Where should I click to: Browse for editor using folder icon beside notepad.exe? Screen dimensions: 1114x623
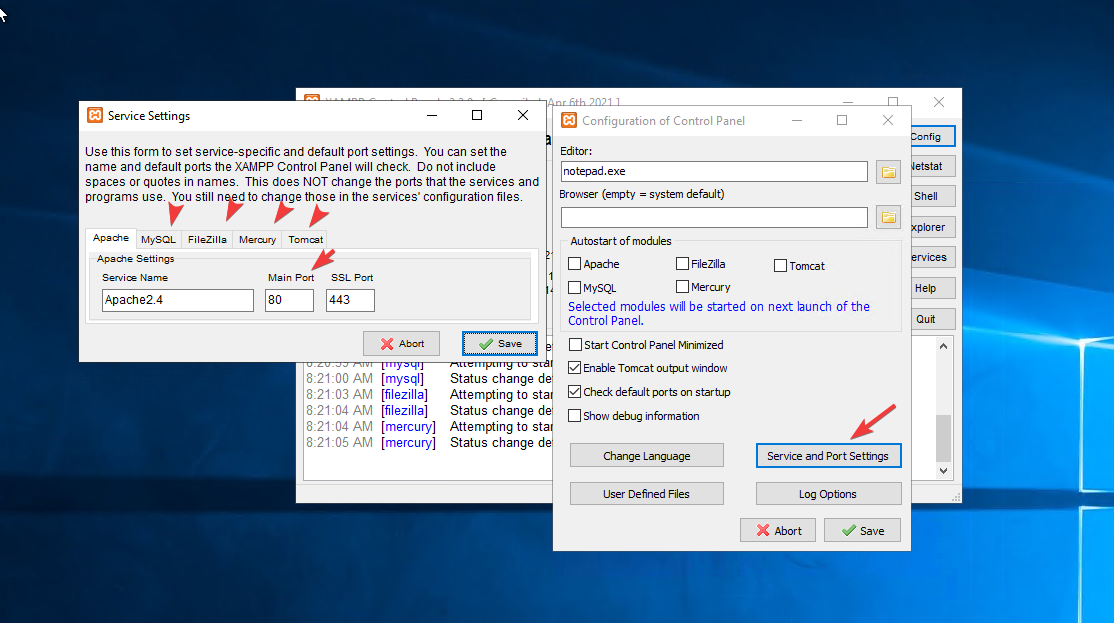[x=888, y=172]
